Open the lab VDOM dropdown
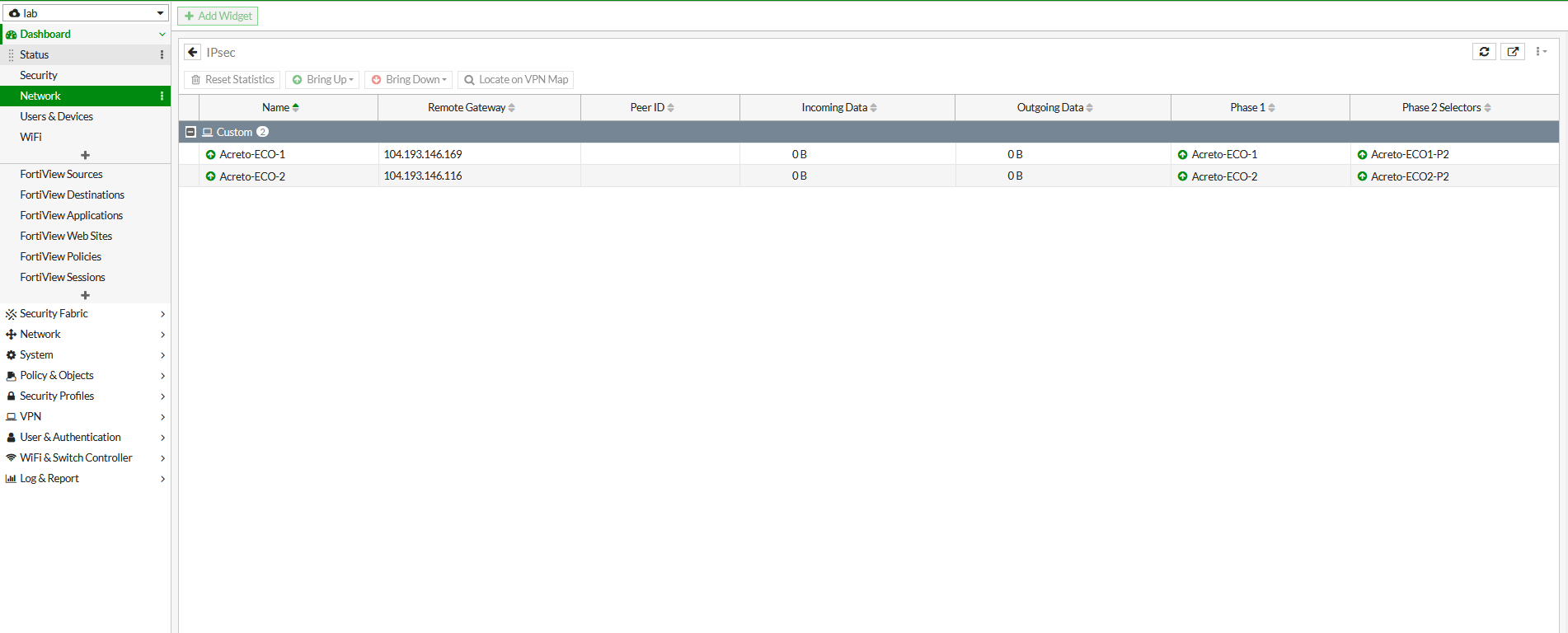Viewport: 1568px width, 633px height. coord(86,13)
